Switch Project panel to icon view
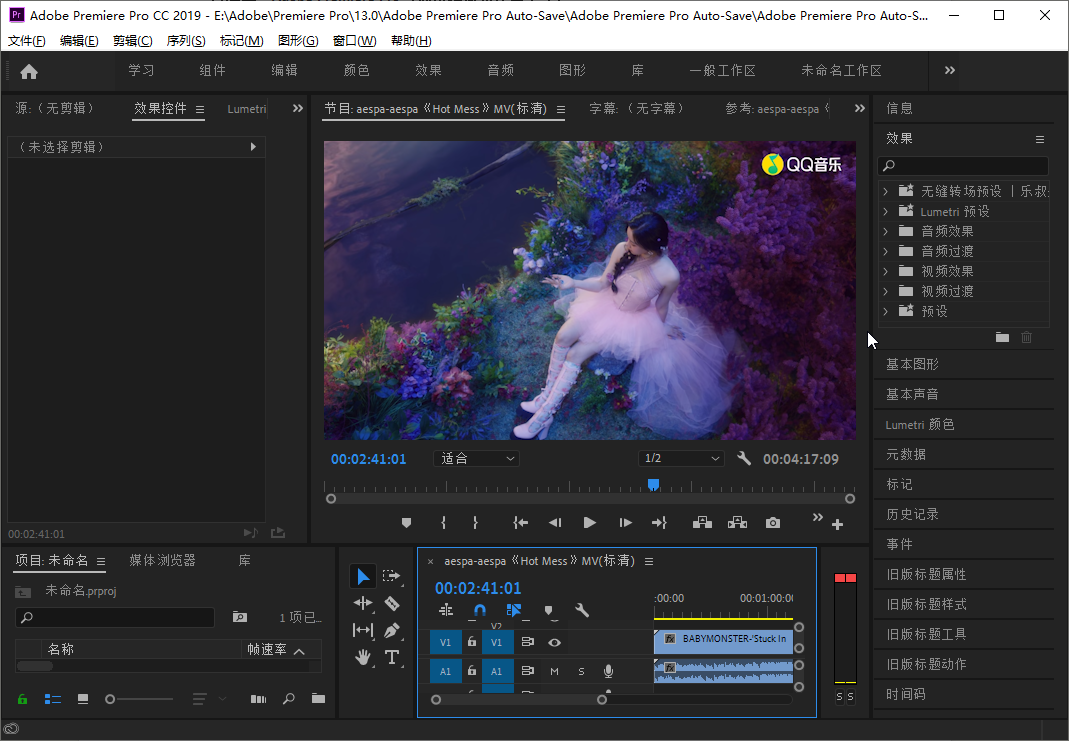This screenshot has height=741, width=1069. 82,699
